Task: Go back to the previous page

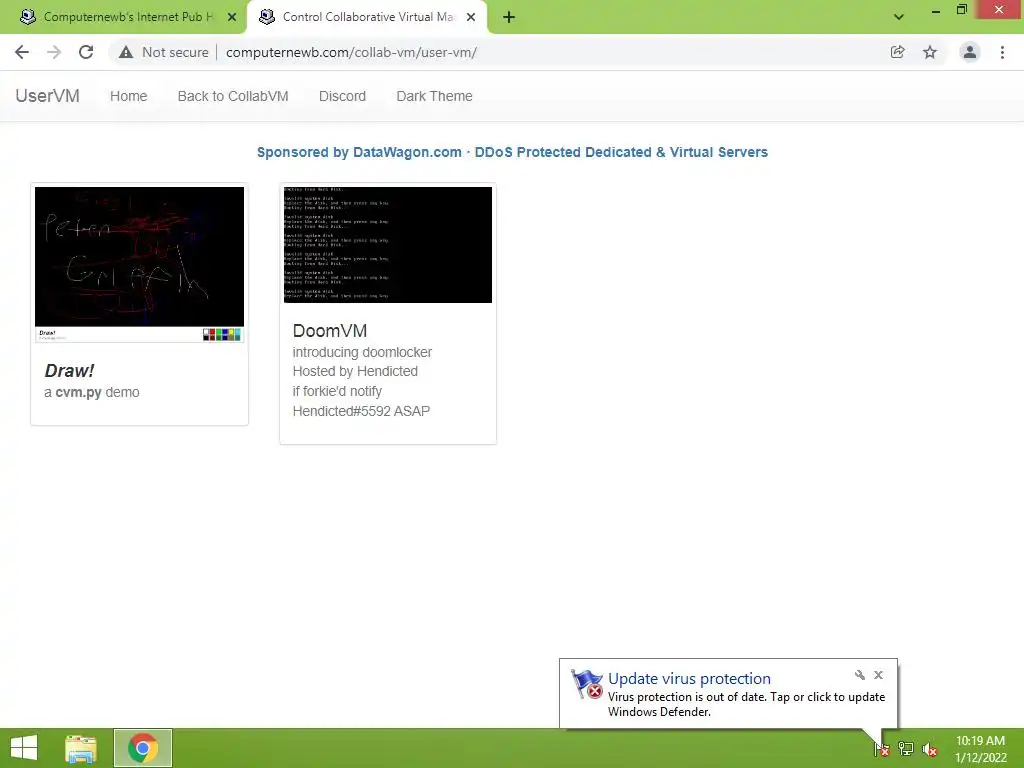Action: coord(22,52)
